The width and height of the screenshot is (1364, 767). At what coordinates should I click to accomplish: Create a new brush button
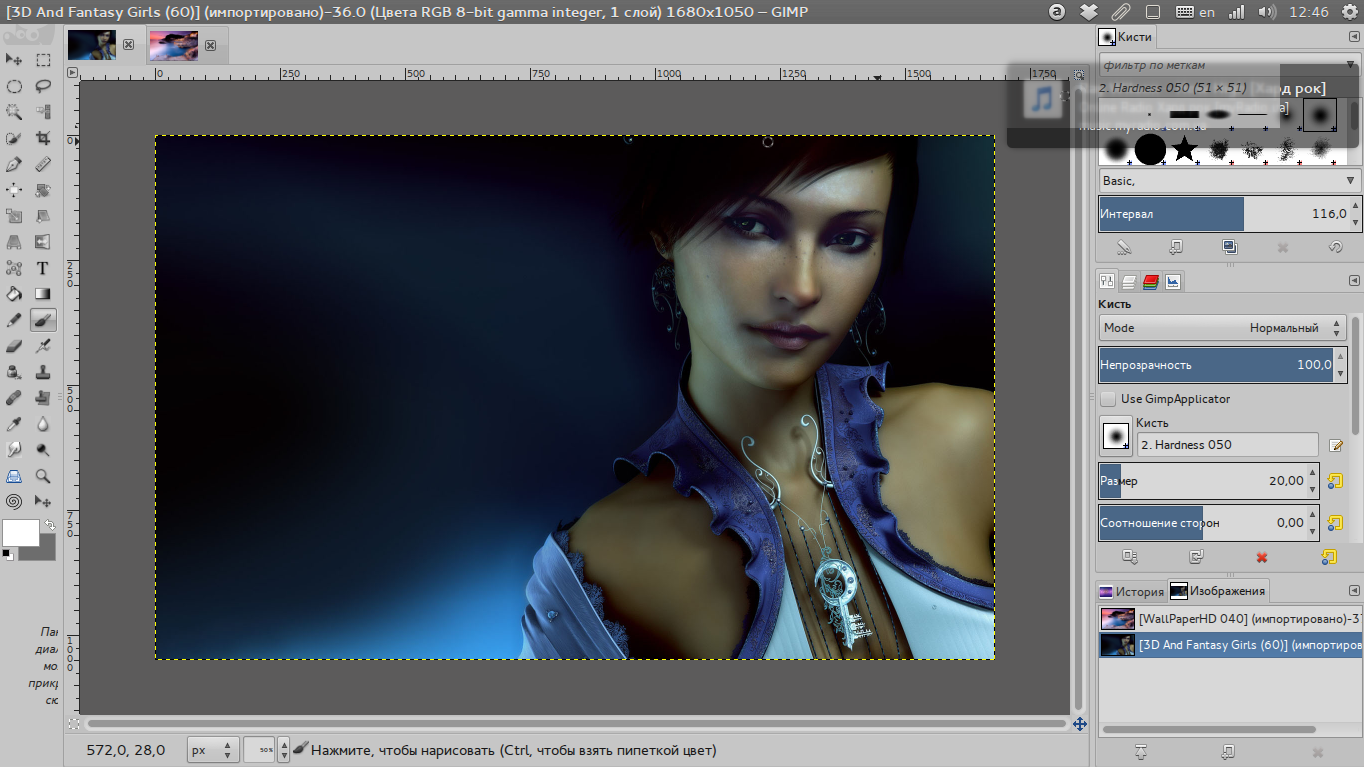pyautogui.click(x=1176, y=247)
